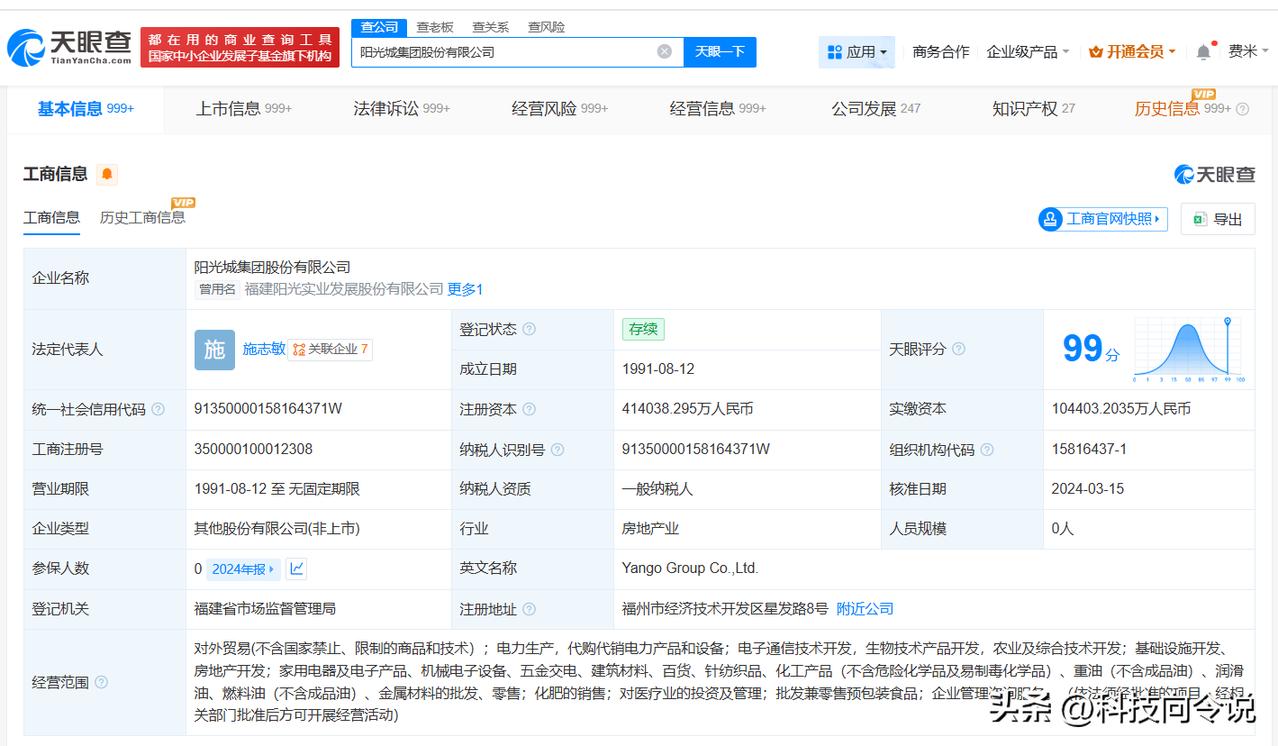Click the 施 avatar of legal representative
Image resolution: width=1278 pixels, height=746 pixels.
tap(214, 349)
